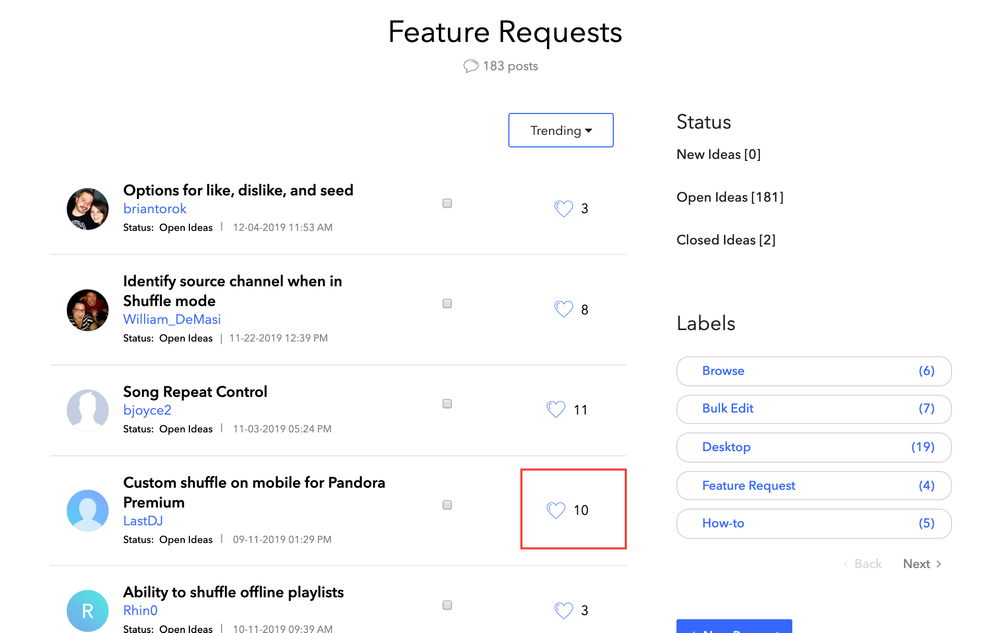Click heart icon for "Identify source channel" post
Screen dimensions: 999x633
[x=563, y=310]
